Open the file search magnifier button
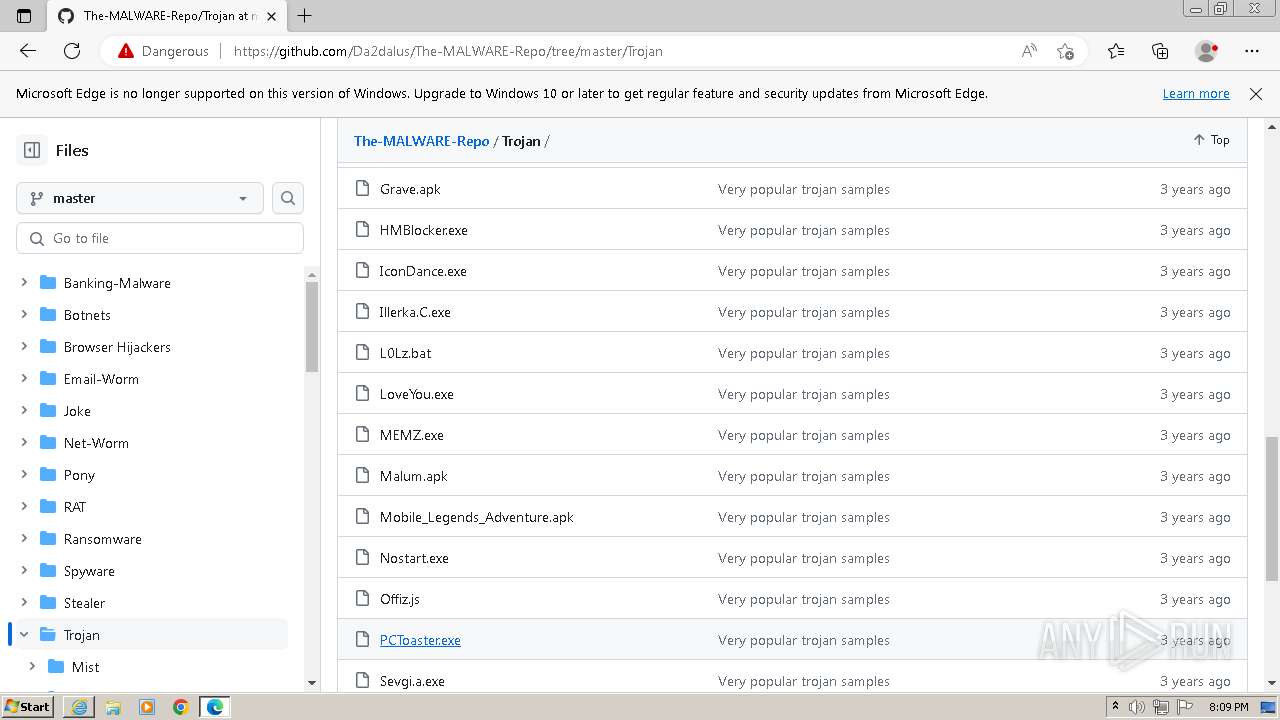Screen dimensions: 1280x720 288,198
